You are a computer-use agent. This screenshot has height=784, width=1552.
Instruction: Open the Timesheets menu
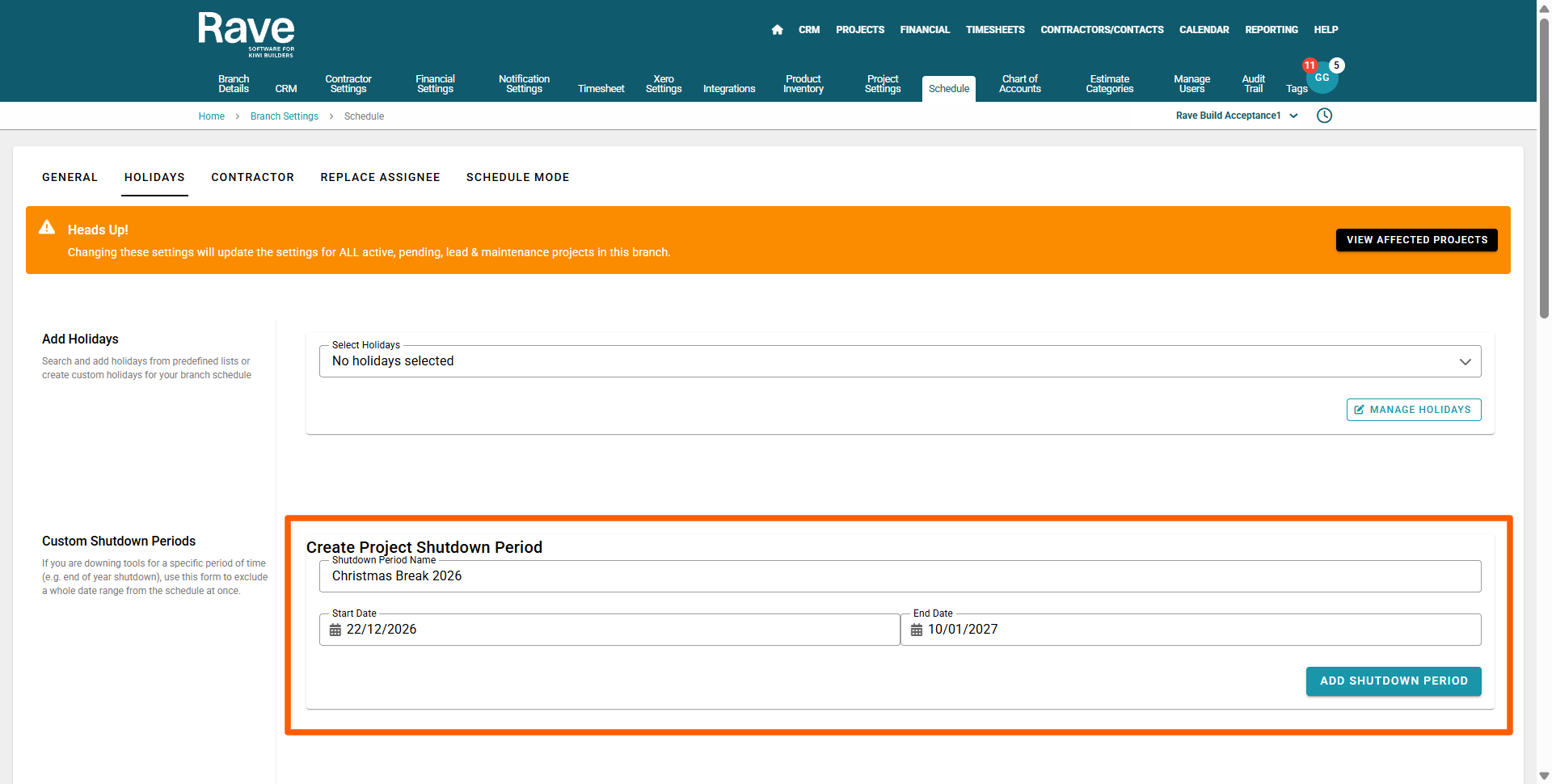pyautogui.click(x=994, y=30)
